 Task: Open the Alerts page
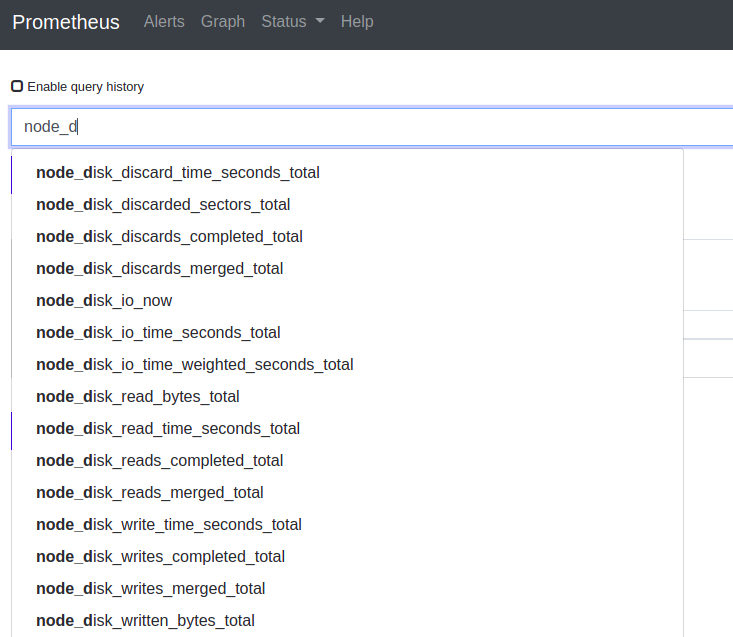164,22
